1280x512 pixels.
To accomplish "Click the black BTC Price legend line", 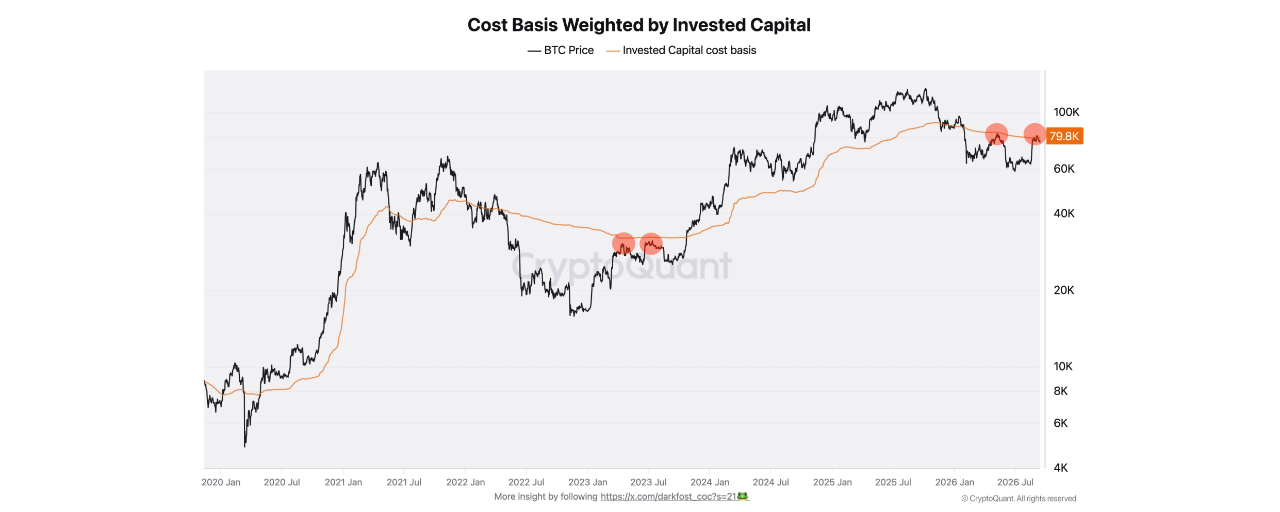I will (533, 50).
